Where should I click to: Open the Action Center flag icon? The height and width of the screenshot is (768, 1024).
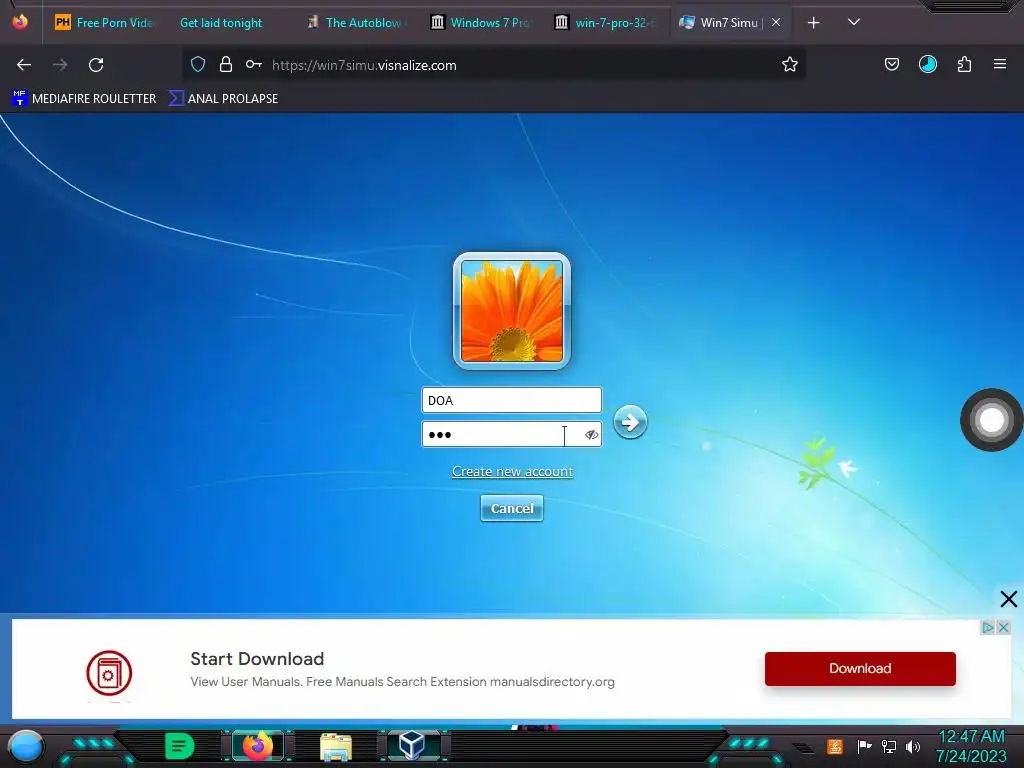point(864,746)
